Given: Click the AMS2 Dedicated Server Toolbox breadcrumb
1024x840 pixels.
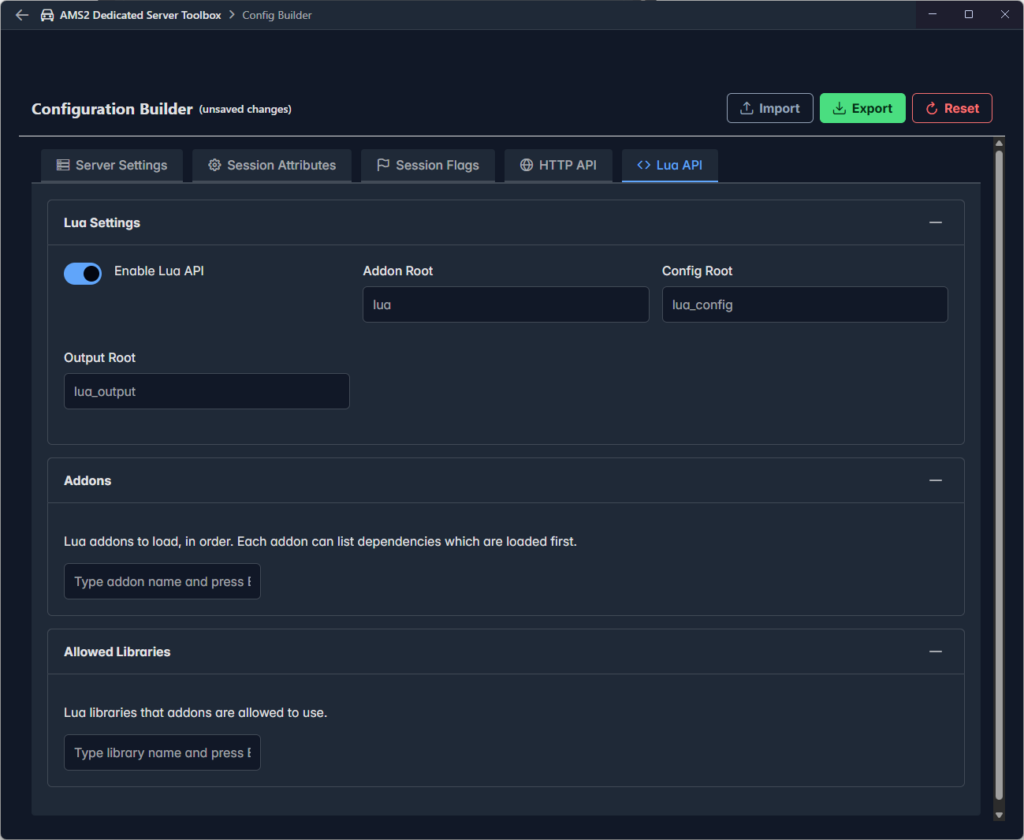Looking at the screenshot, I should click(x=140, y=15).
